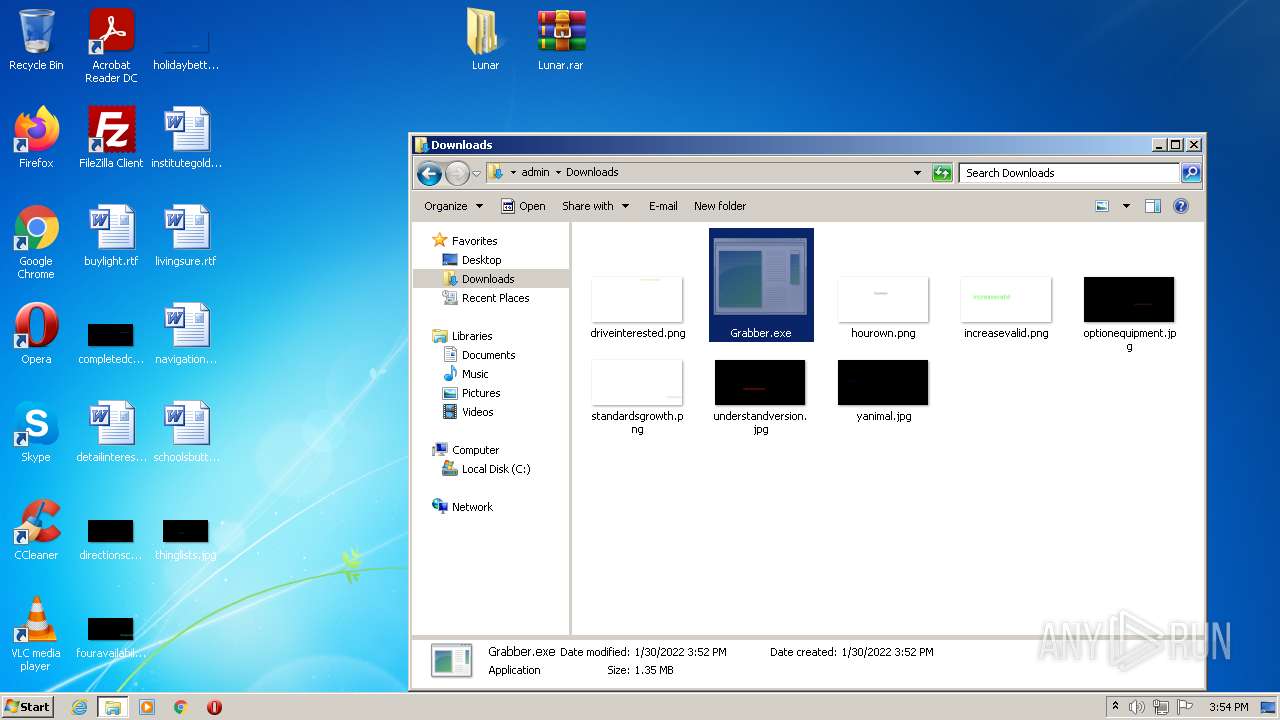The height and width of the screenshot is (720, 1280).
Task: Select Lunar.rar archive on desktop
Action: click(560, 41)
